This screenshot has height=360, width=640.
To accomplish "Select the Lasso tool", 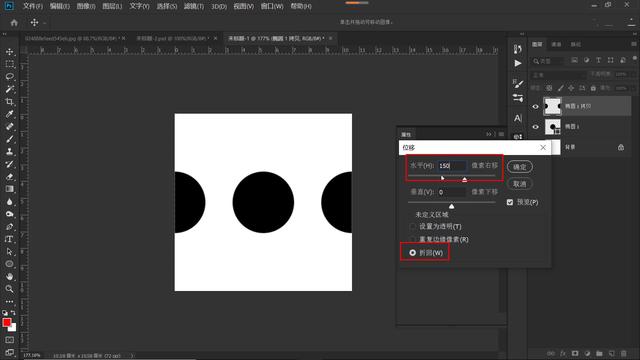I will [x=9, y=77].
